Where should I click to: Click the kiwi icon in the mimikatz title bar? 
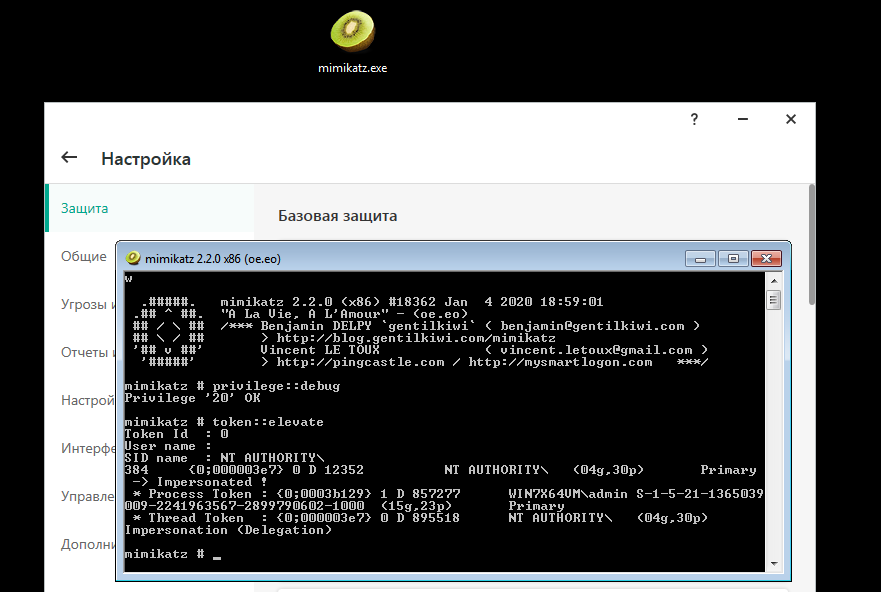[133, 258]
